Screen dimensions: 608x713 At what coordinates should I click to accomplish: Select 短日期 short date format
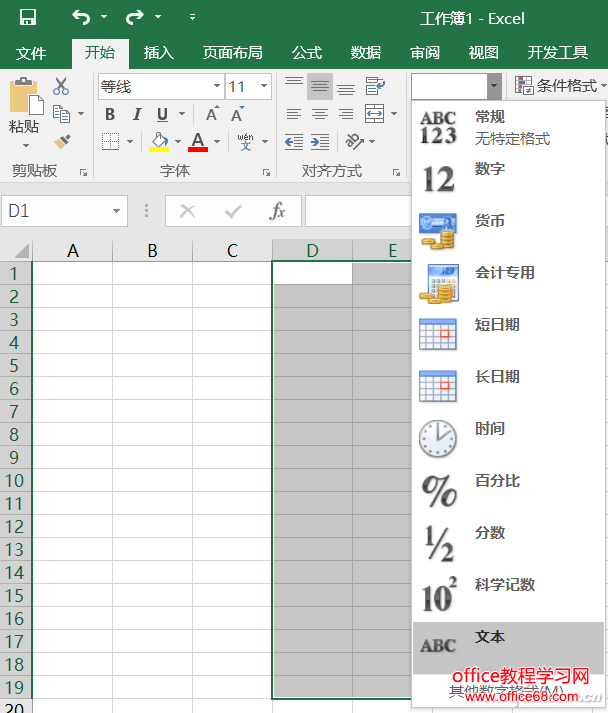pos(508,335)
